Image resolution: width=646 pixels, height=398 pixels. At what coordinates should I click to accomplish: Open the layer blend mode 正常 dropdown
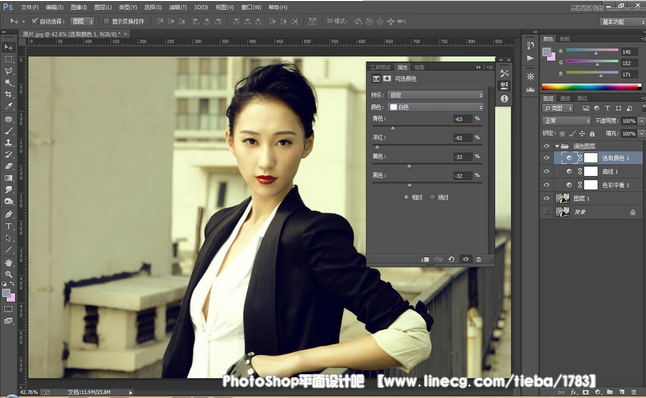click(x=566, y=121)
